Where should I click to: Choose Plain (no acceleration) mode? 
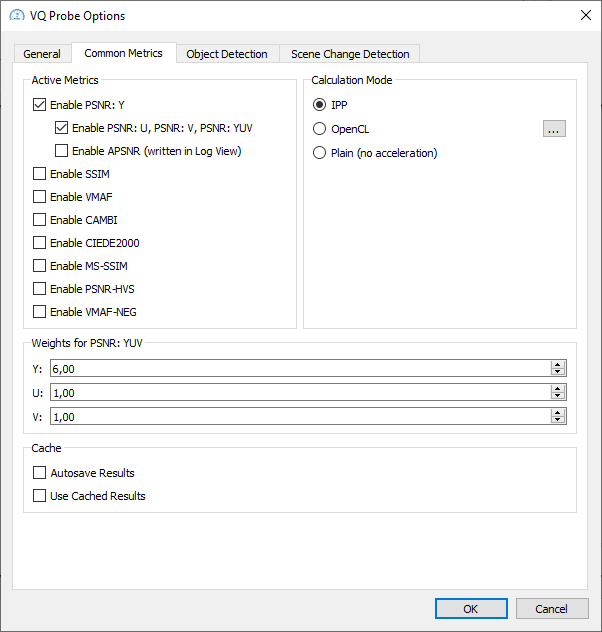[319, 153]
